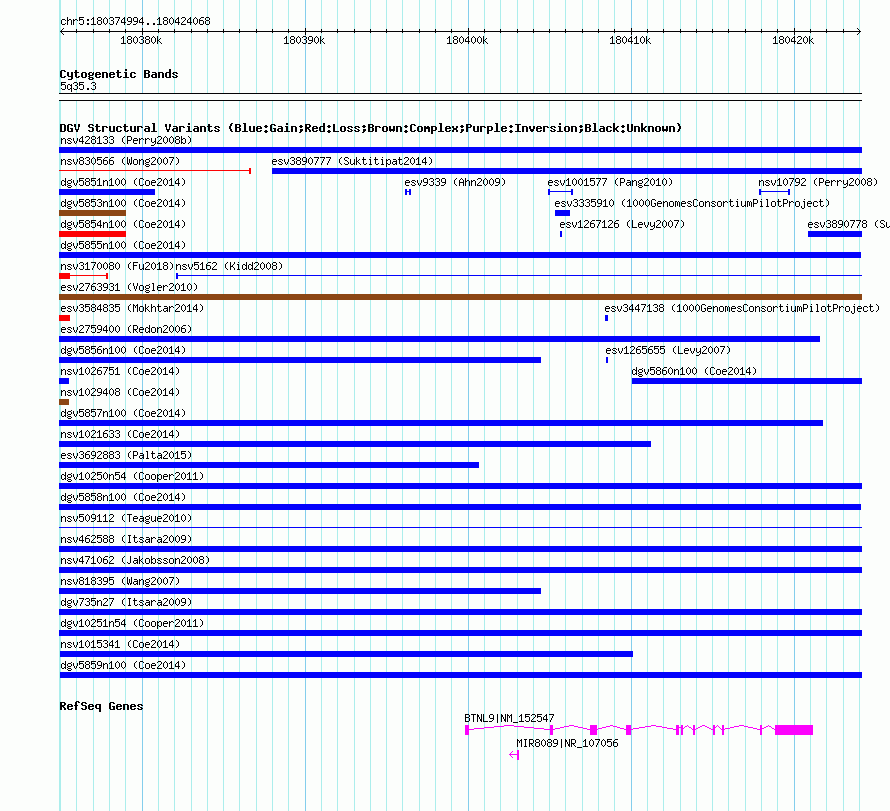Screen dimensions: 890x811
Task: Click the chr5:180374994..180424068 coordinates label
Action: (x=135, y=22)
